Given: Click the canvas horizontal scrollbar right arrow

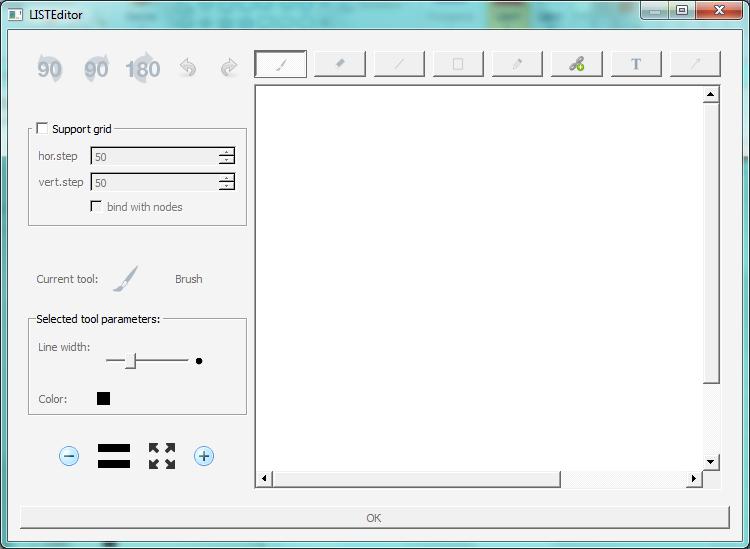Looking at the screenshot, I should (x=693, y=479).
